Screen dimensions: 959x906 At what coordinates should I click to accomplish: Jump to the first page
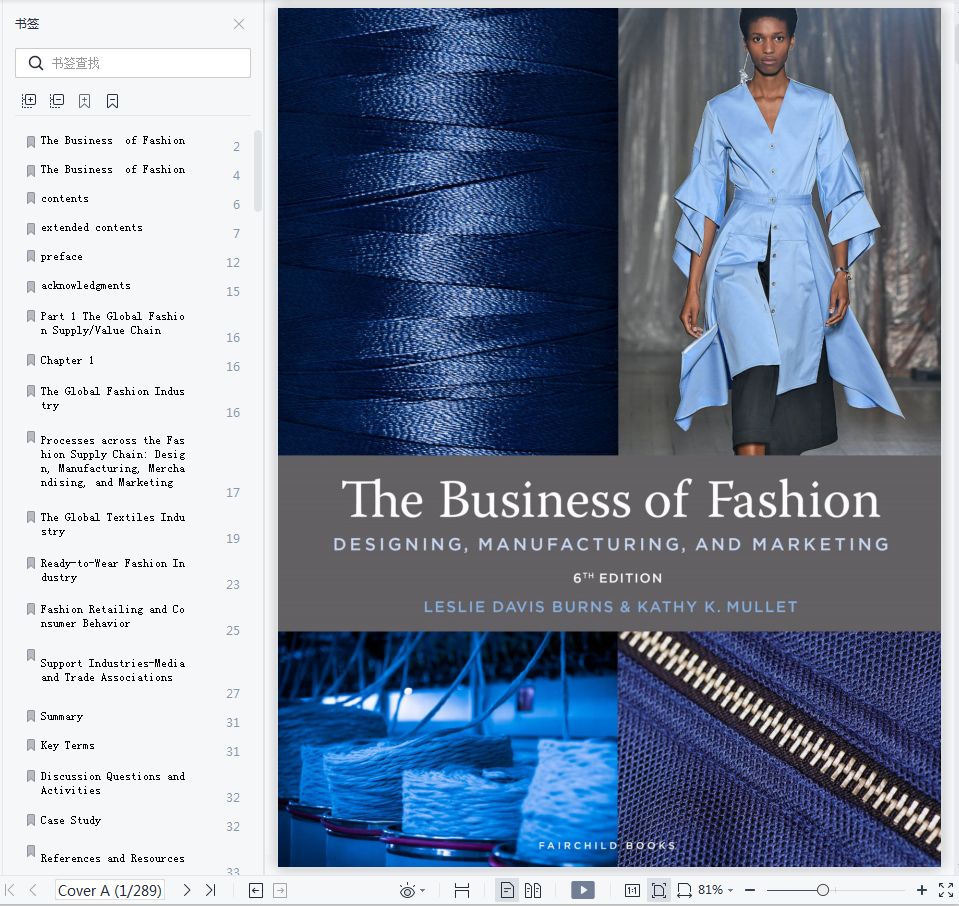pos(10,890)
